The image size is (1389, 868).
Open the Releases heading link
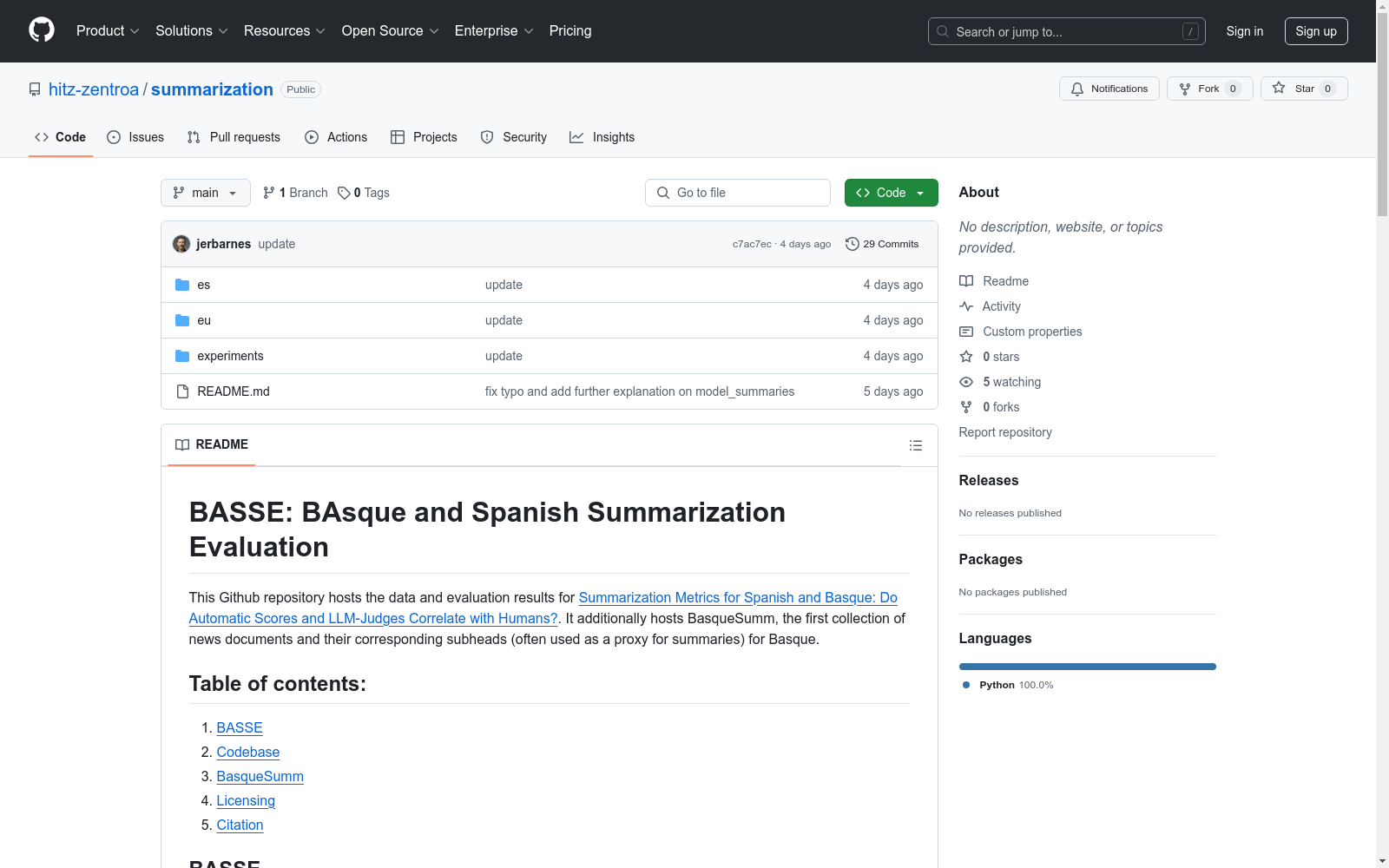coord(989,481)
